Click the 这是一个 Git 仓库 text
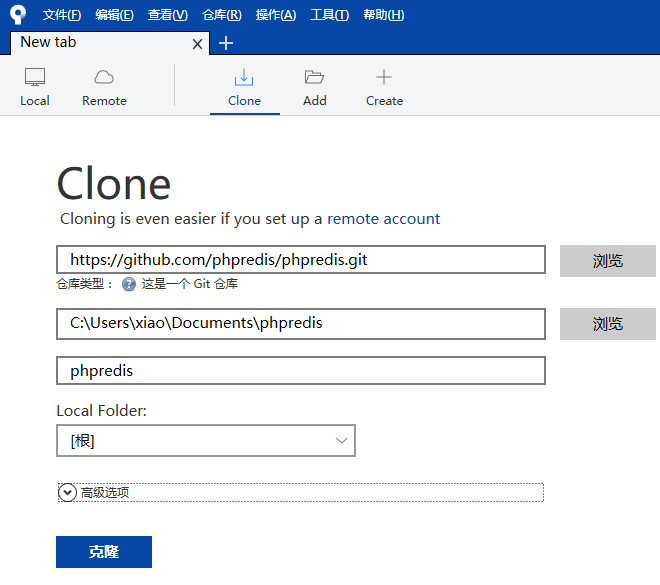 189,284
